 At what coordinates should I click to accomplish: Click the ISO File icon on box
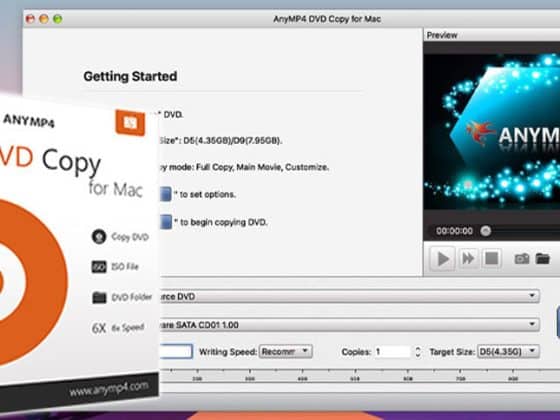tap(99, 266)
